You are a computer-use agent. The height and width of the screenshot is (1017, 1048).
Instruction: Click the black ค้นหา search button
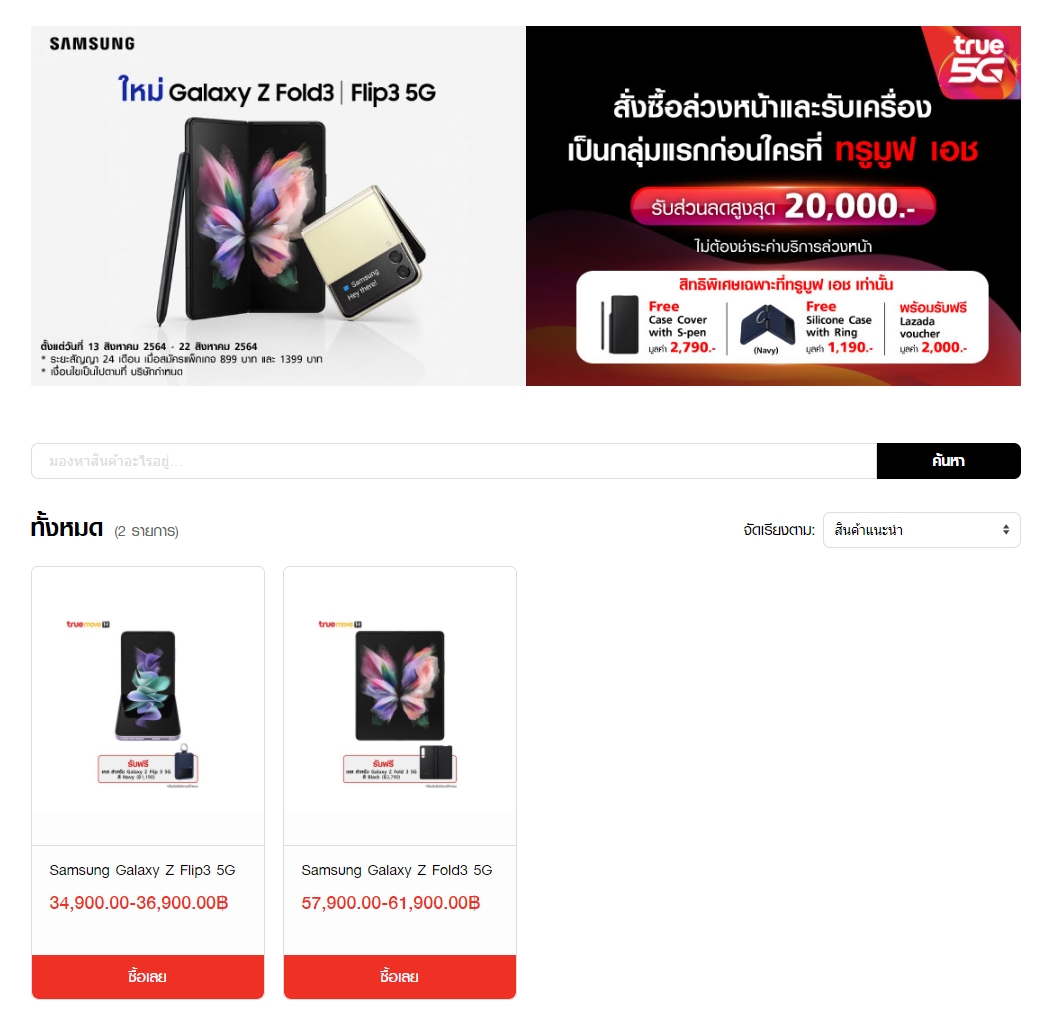click(948, 460)
